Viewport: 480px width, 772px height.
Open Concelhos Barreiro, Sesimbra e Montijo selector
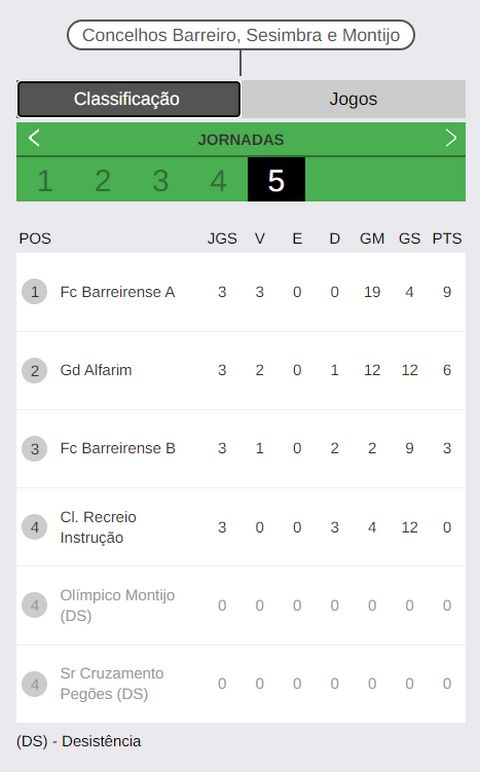pos(241,35)
